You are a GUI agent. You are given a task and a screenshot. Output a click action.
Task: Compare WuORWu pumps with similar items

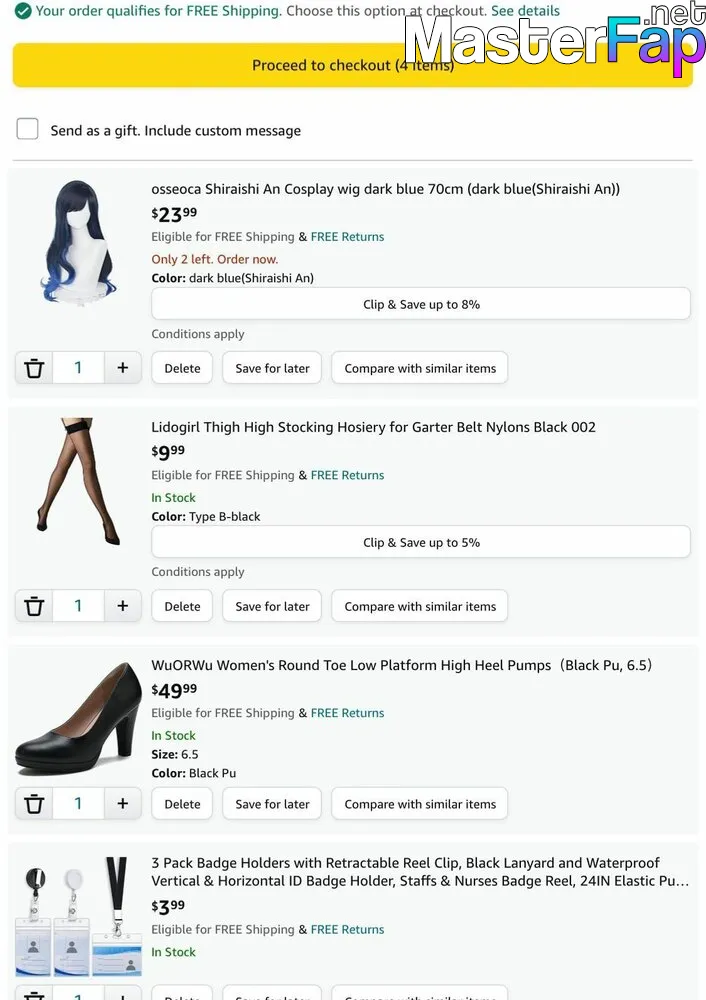click(x=420, y=804)
